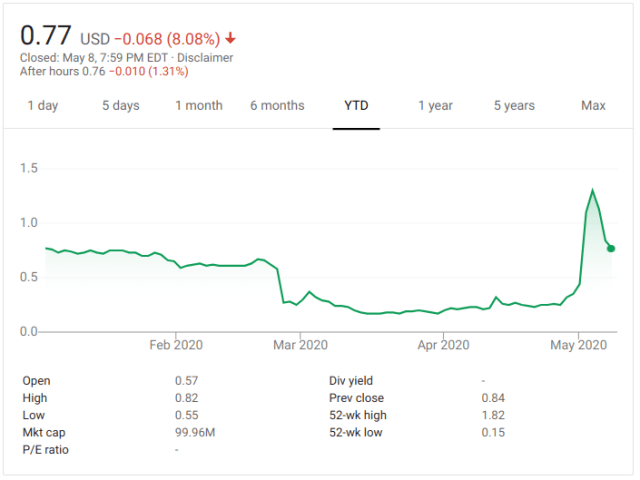The height and width of the screenshot is (480, 640).
Task: Switch to 1 year view
Action: [435, 106]
